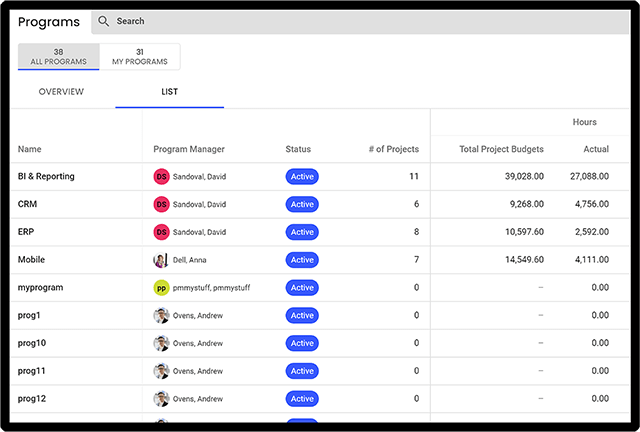
Task: Click 'pmmystuff, pmmystuff' manager name
Action: coord(211,288)
